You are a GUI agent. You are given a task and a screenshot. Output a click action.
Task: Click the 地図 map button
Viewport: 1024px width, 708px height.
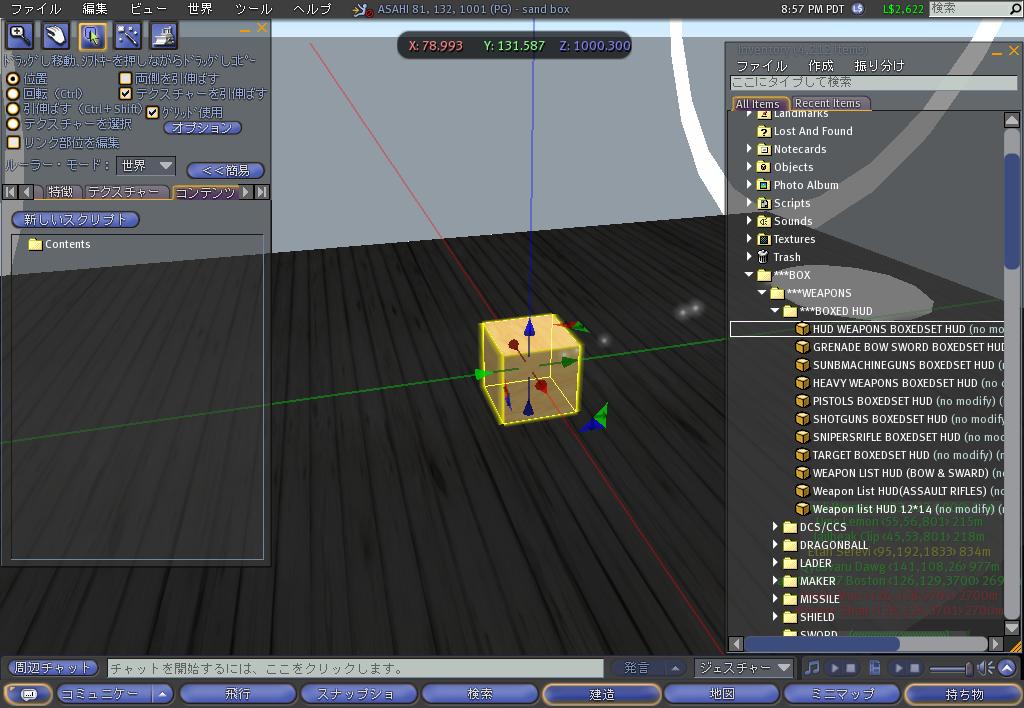(x=722, y=694)
